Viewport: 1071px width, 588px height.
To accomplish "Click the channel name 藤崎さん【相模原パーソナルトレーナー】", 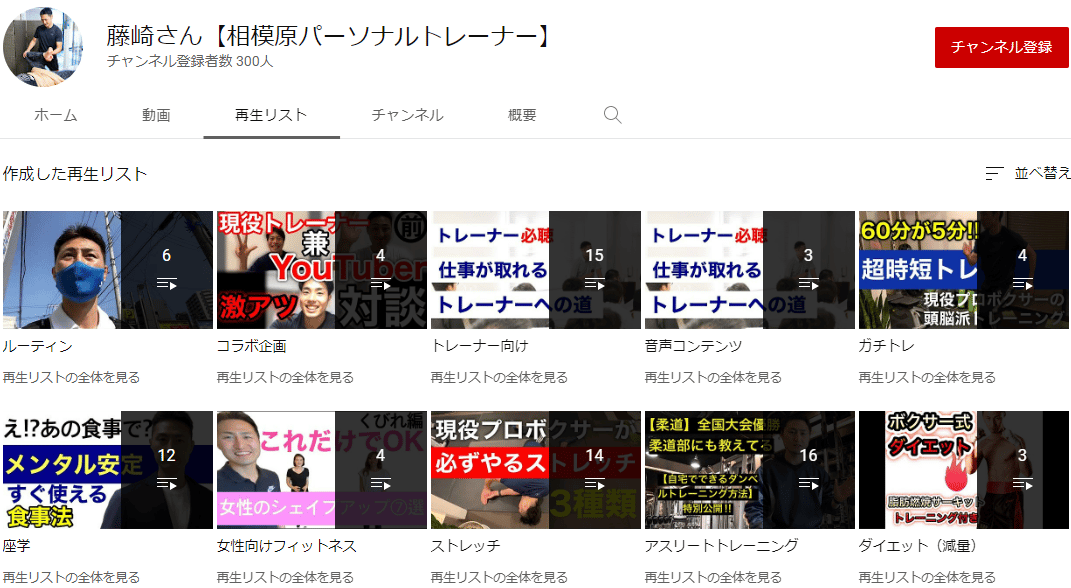I will click(329, 36).
